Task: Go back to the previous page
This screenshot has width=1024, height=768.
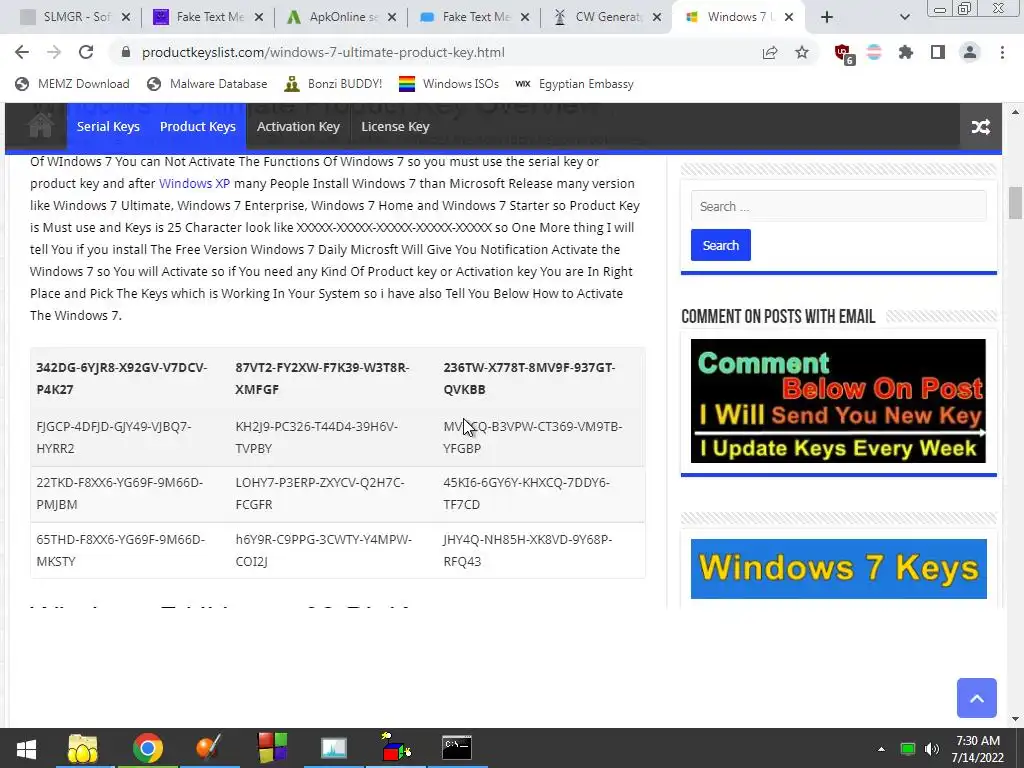Action: point(22,52)
